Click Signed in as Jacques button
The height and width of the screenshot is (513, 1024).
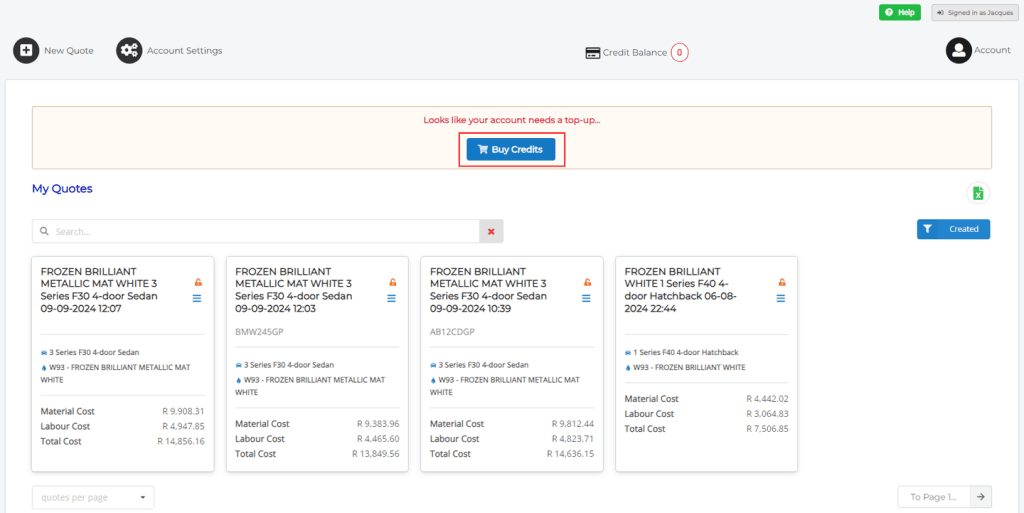click(973, 12)
